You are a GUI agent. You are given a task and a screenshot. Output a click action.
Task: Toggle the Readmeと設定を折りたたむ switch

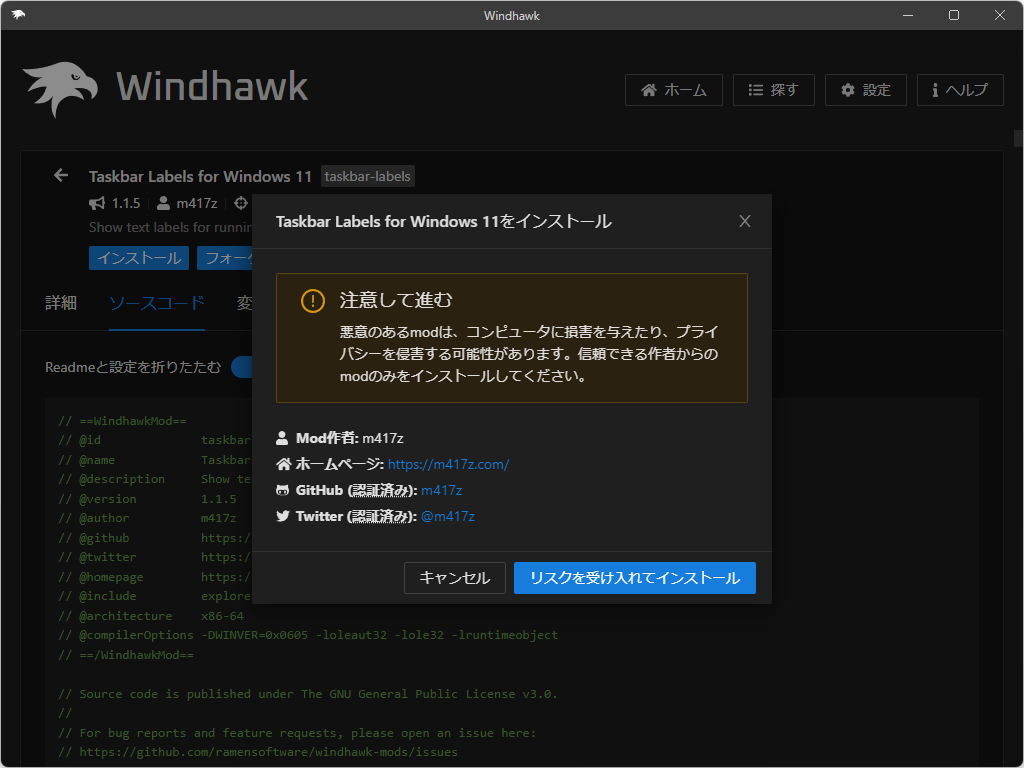[244, 367]
